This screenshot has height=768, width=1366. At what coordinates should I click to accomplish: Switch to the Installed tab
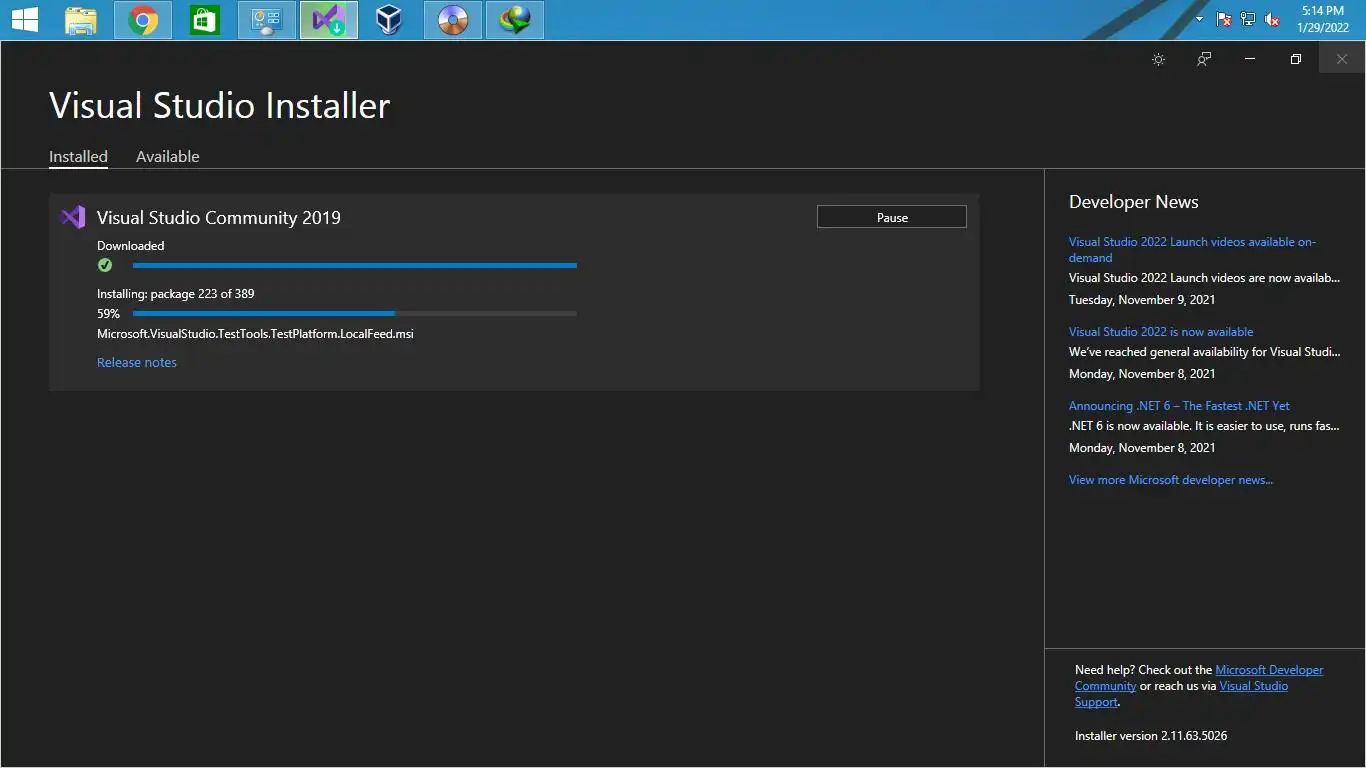pyautogui.click(x=78, y=156)
